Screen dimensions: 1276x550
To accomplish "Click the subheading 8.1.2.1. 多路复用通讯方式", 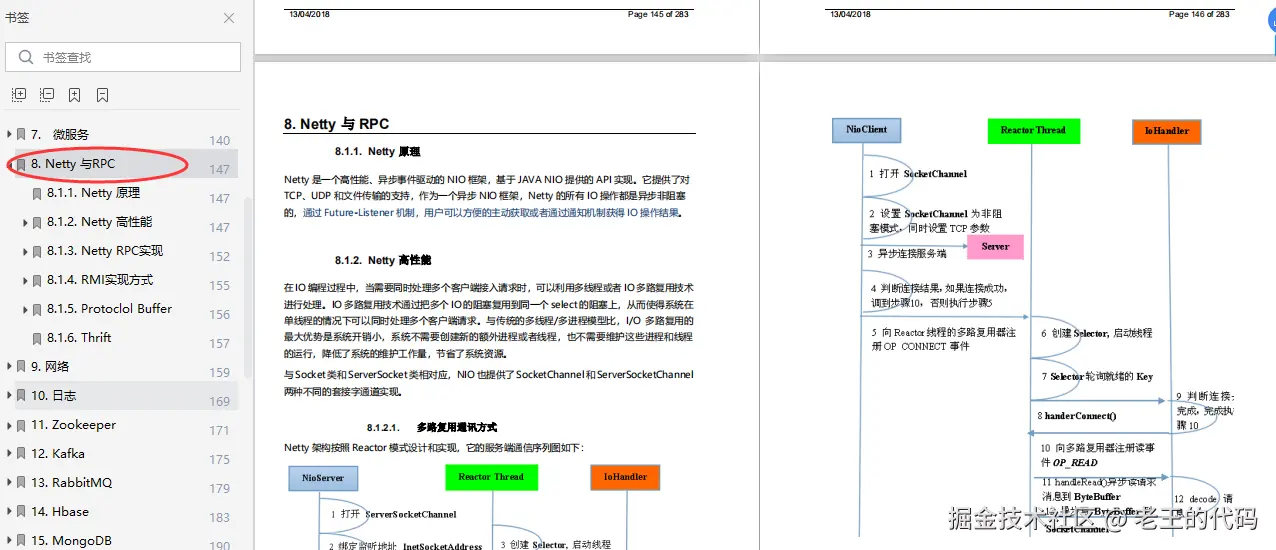I will click(x=432, y=427).
